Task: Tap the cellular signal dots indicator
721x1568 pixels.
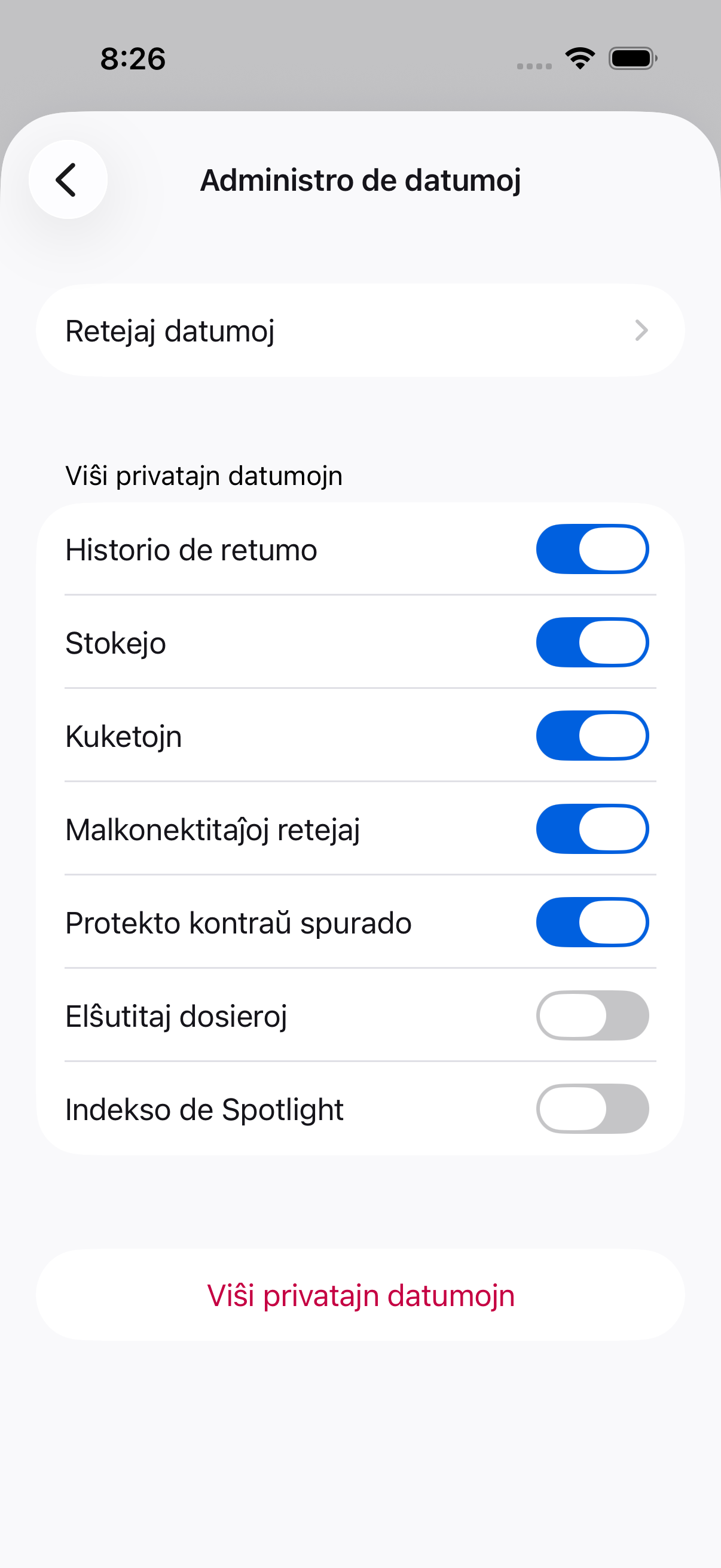Action: click(534, 66)
